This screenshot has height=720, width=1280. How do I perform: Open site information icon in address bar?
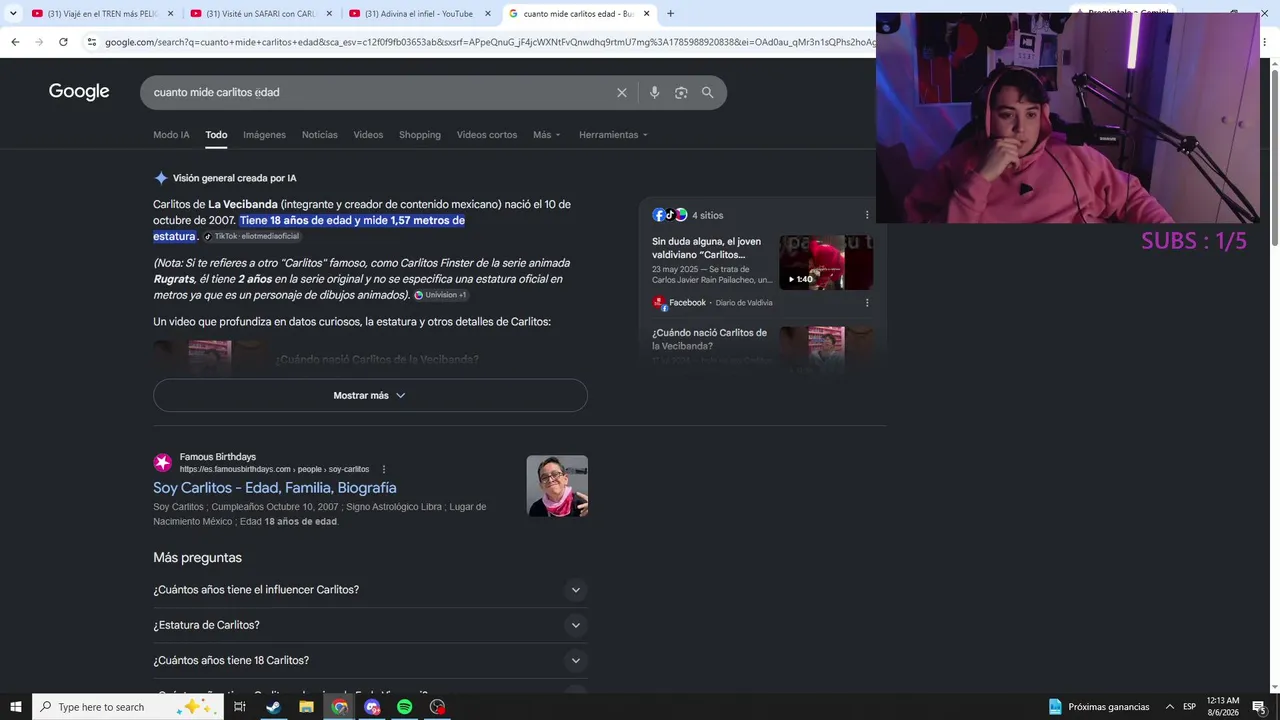pyautogui.click(x=91, y=42)
